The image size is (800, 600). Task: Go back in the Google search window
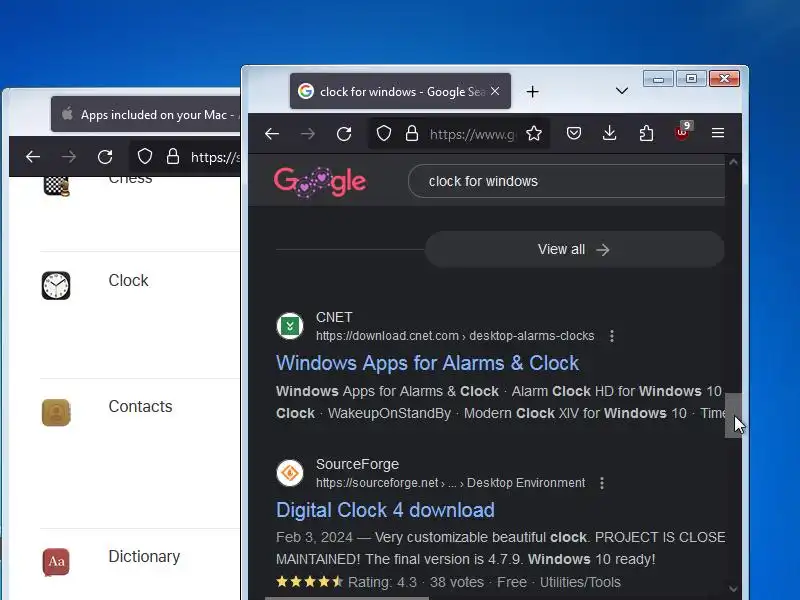tap(272, 134)
